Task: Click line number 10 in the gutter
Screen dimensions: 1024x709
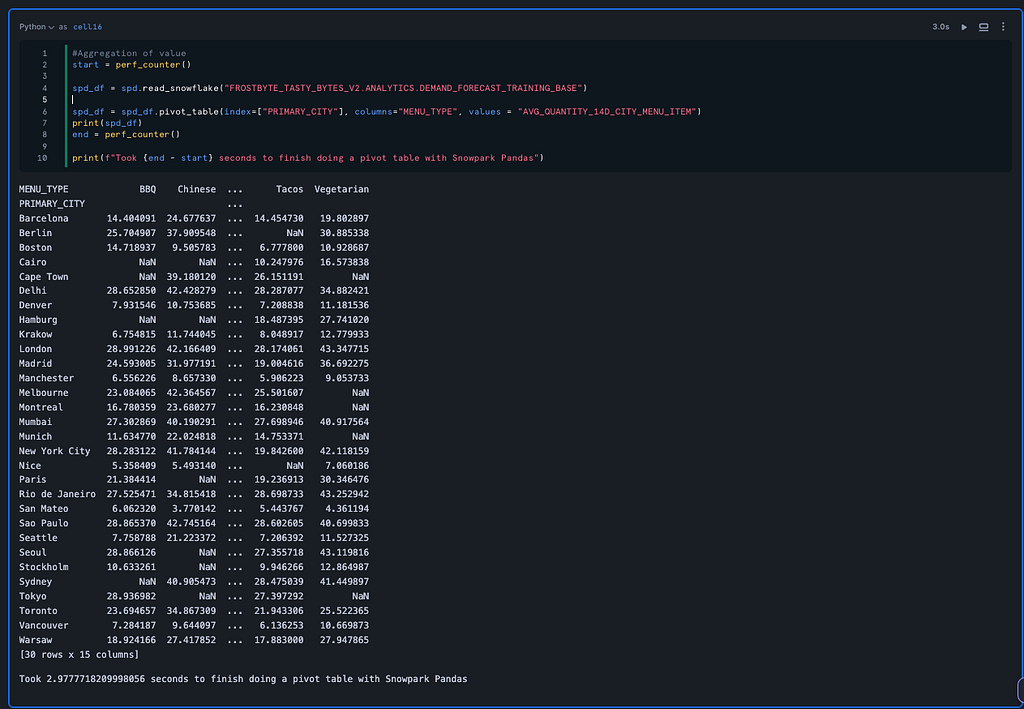Action: pos(42,158)
